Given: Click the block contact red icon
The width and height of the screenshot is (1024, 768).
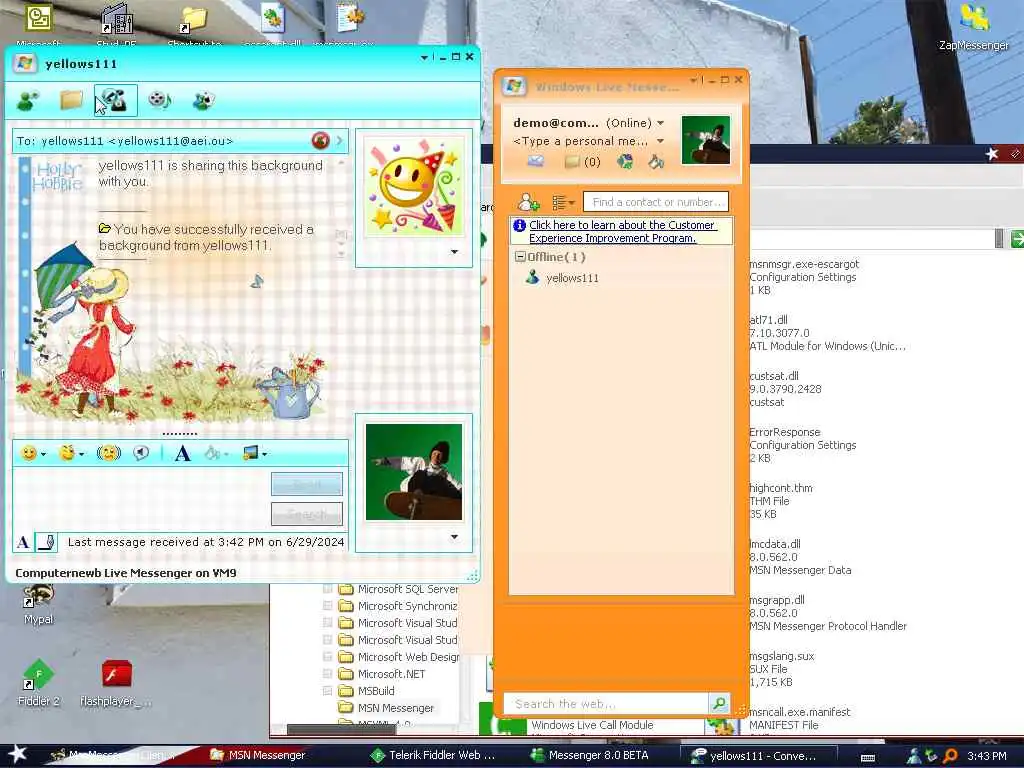Looking at the screenshot, I should (320, 140).
